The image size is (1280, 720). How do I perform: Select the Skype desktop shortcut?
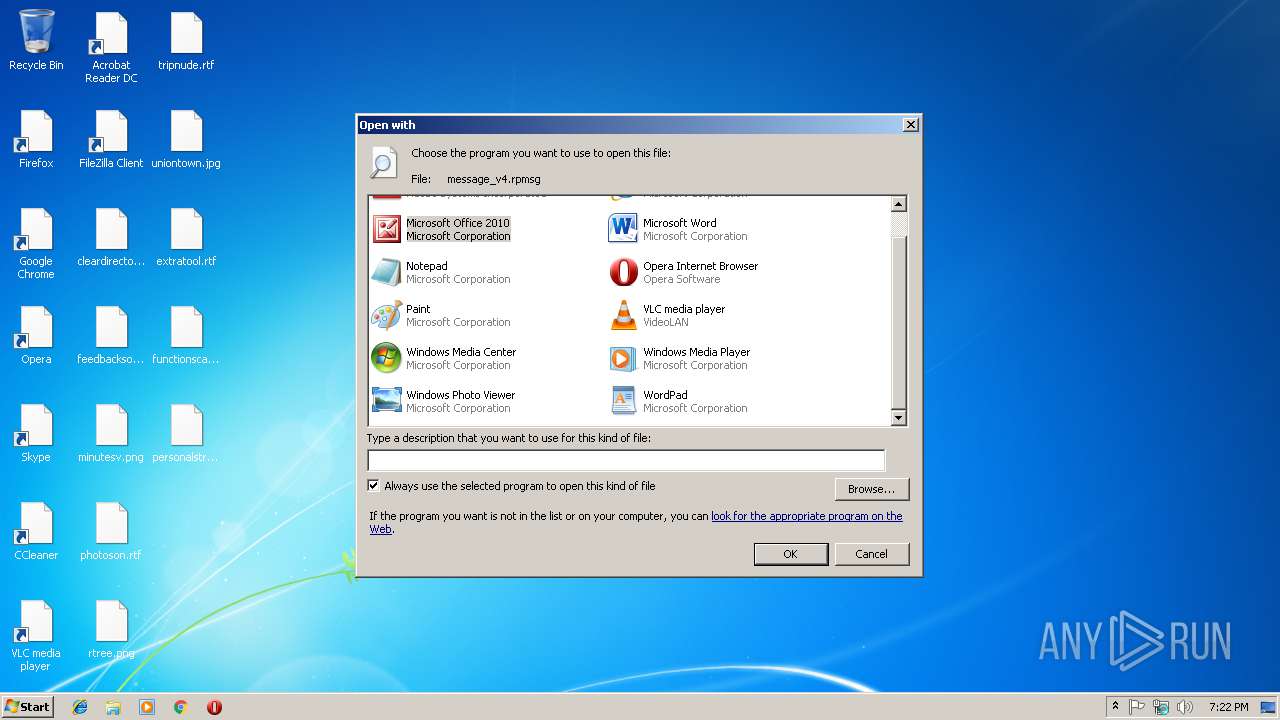point(36,433)
